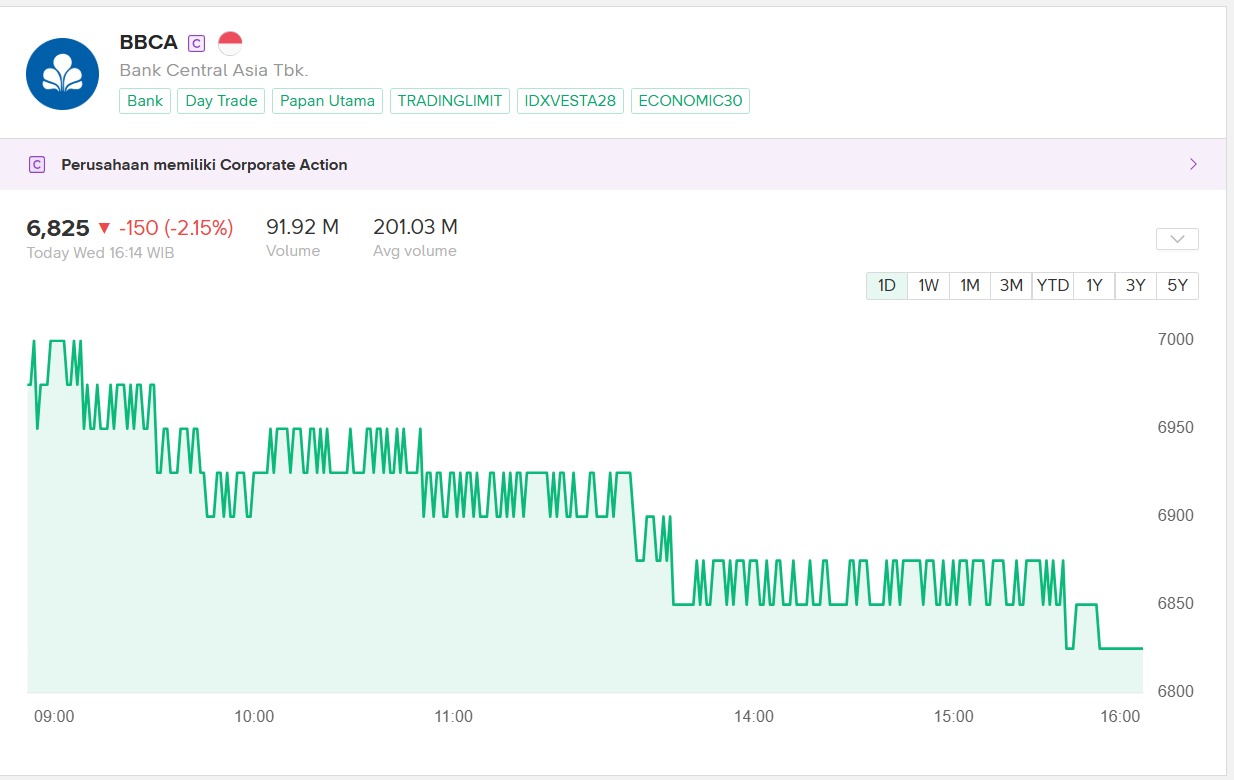Viewport: 1234px width, 780px height.
Task: Switch chart to 1M range
Action: point(969,285)
